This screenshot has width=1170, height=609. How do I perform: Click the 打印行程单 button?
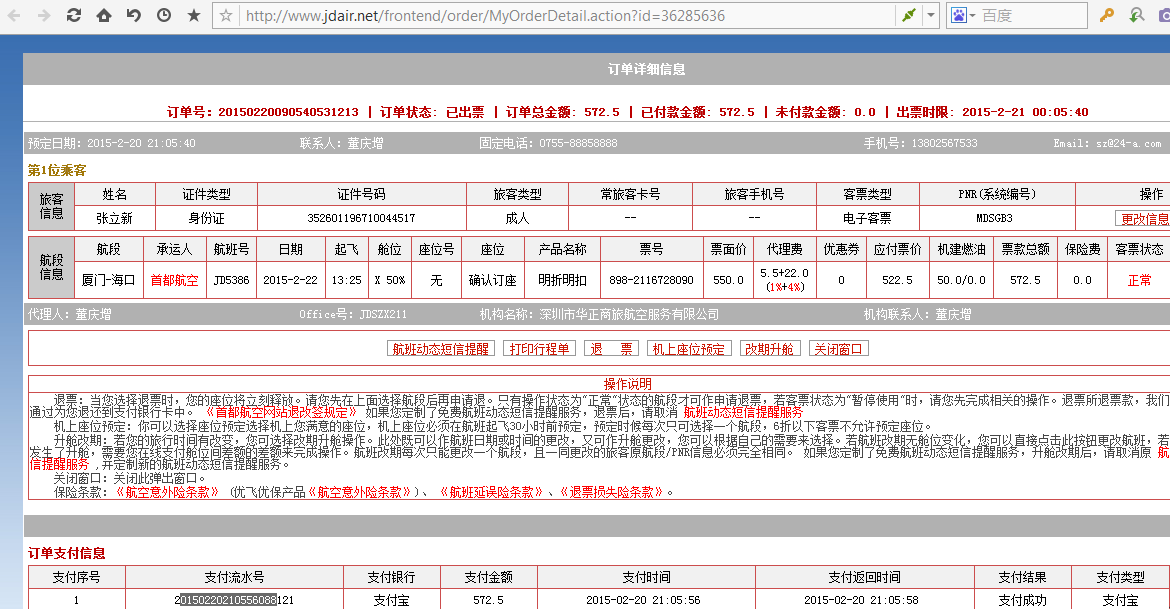[539, 349]
